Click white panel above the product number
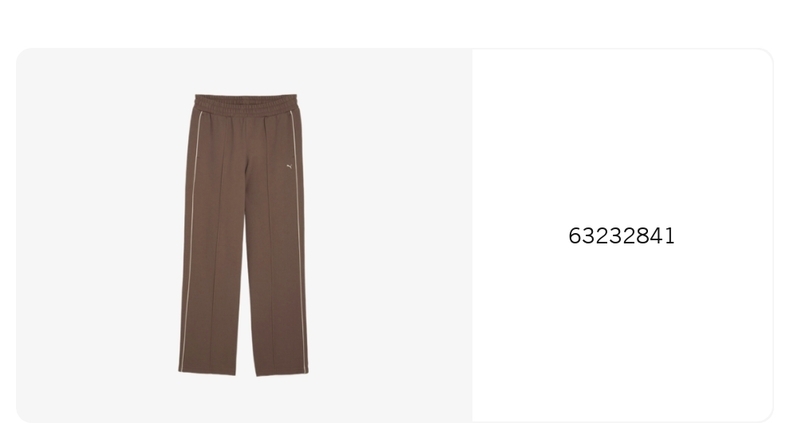790x423 pixels. 622,136
